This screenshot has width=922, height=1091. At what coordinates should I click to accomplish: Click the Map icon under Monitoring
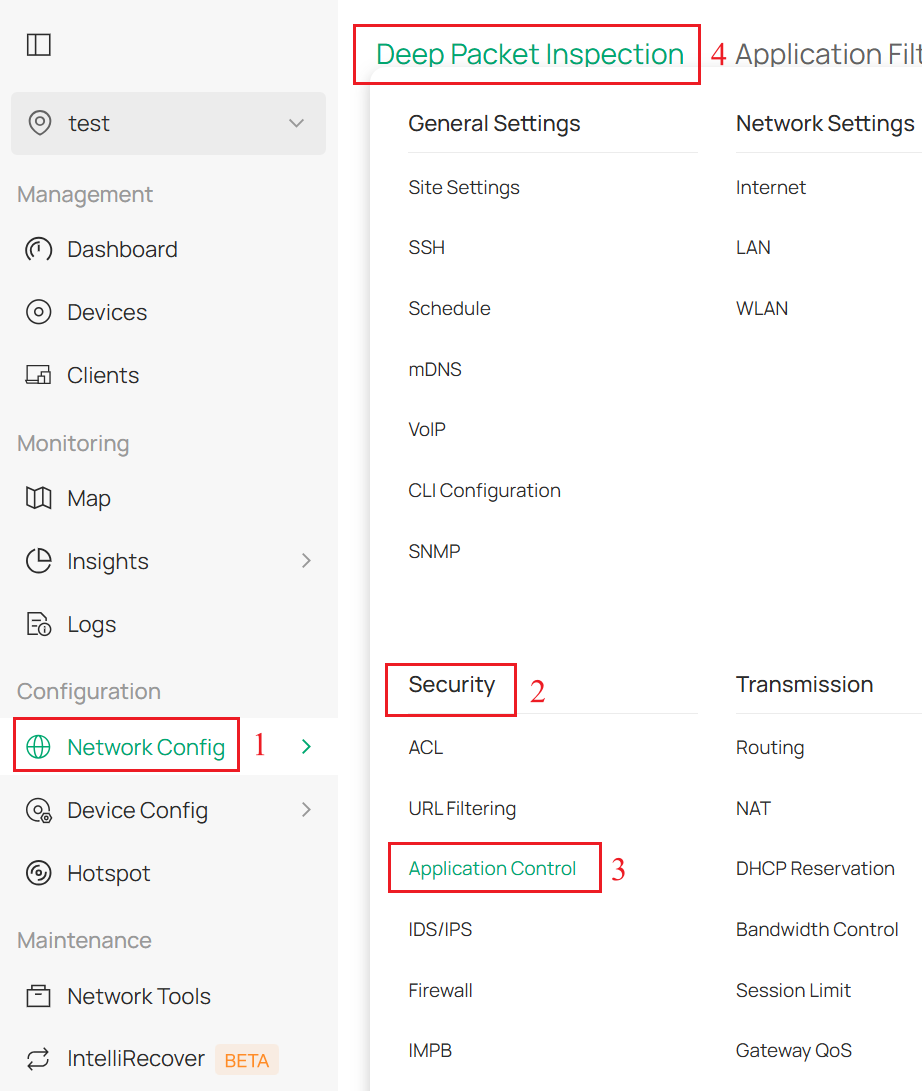[x=37, y=498]
